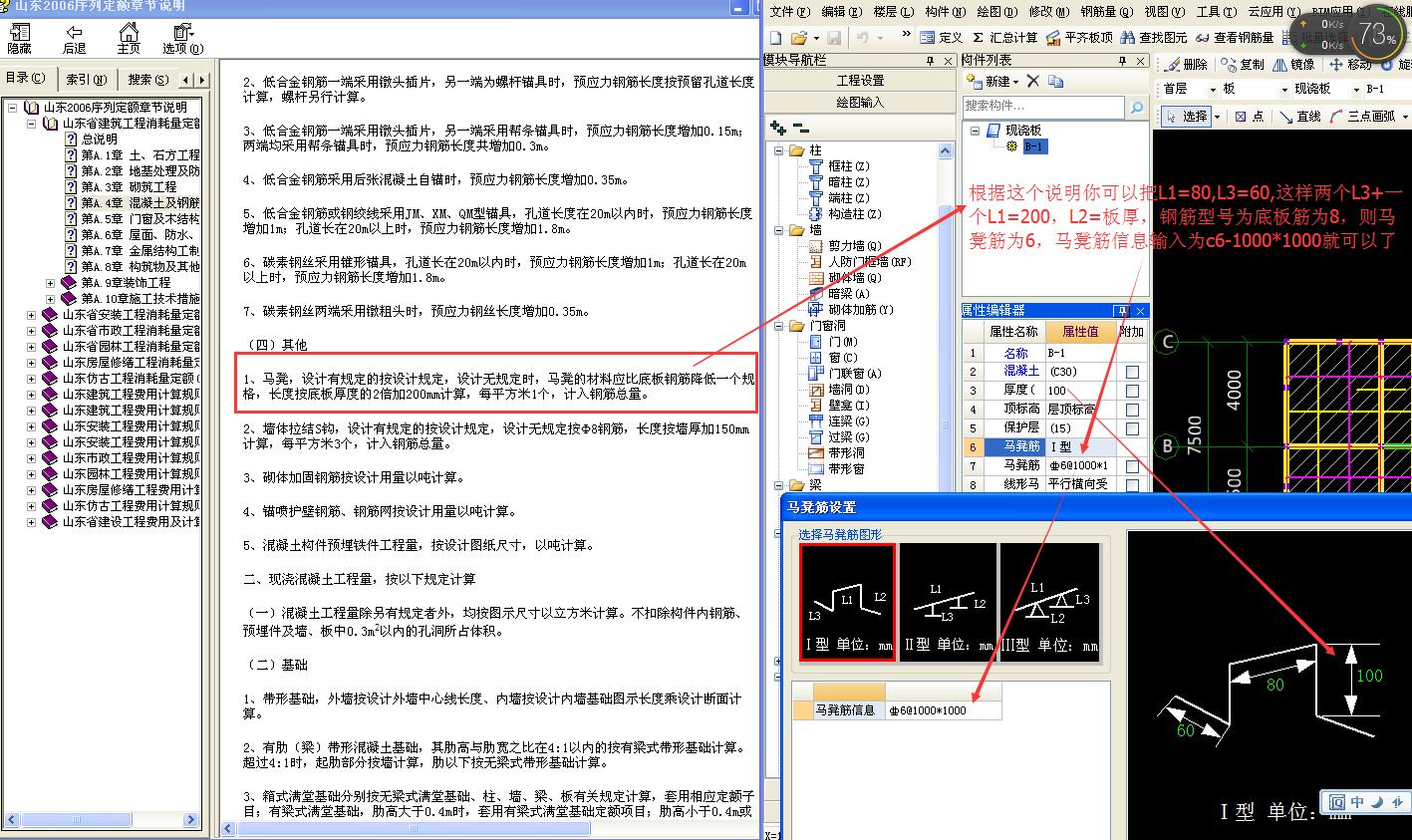Expand 第A.9章装饰工程 in help contents
This screenshot has height=840, width=1412.
[50, 283]
